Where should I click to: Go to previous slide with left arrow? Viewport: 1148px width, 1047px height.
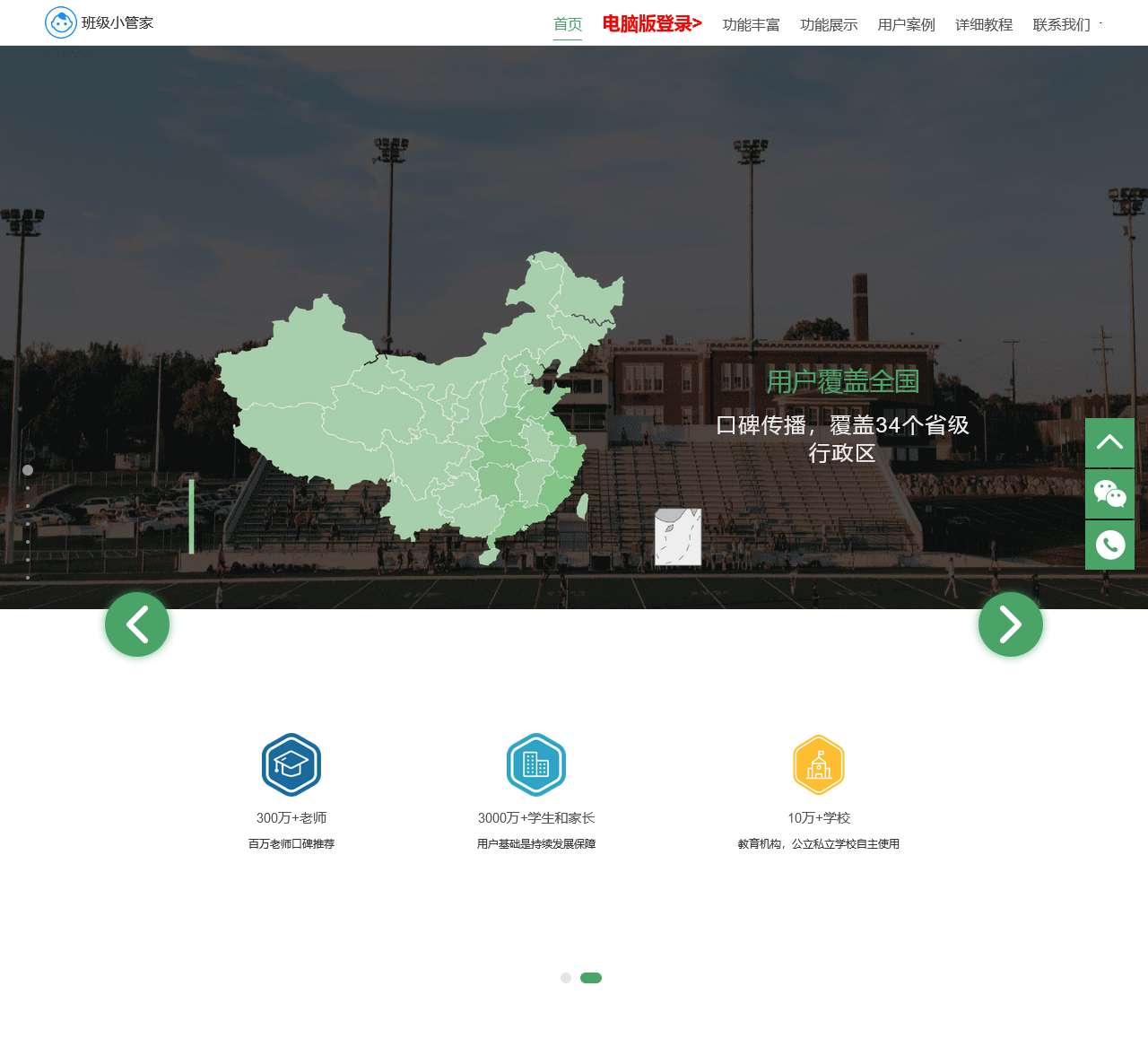(137, 624)
